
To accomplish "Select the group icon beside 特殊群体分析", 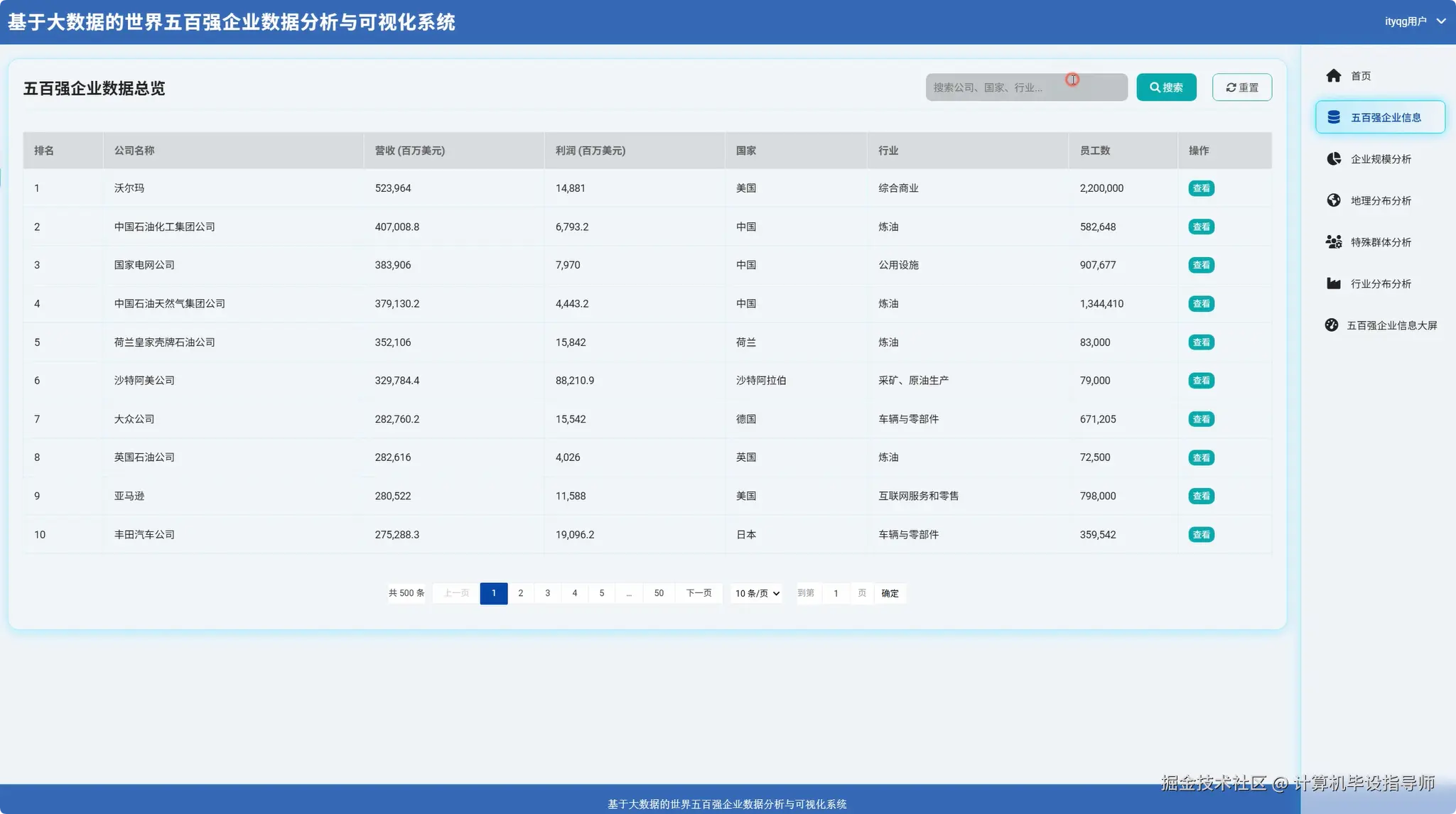I will pos(1333,242).
